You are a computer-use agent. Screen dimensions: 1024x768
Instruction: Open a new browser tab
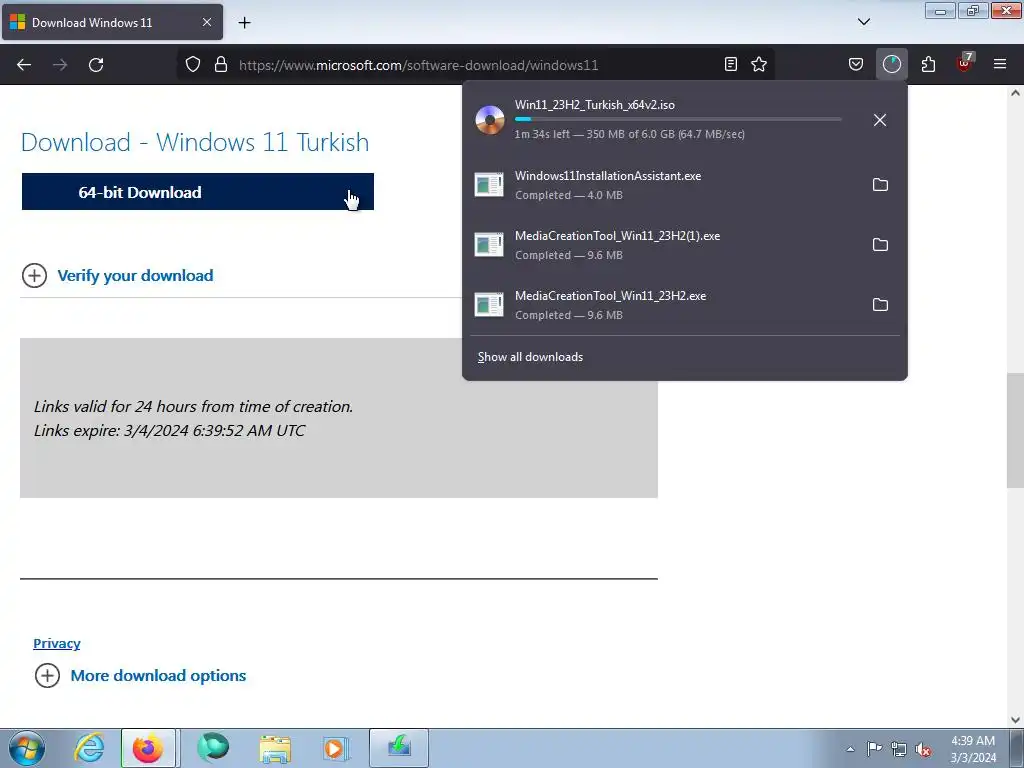(244, 23)
